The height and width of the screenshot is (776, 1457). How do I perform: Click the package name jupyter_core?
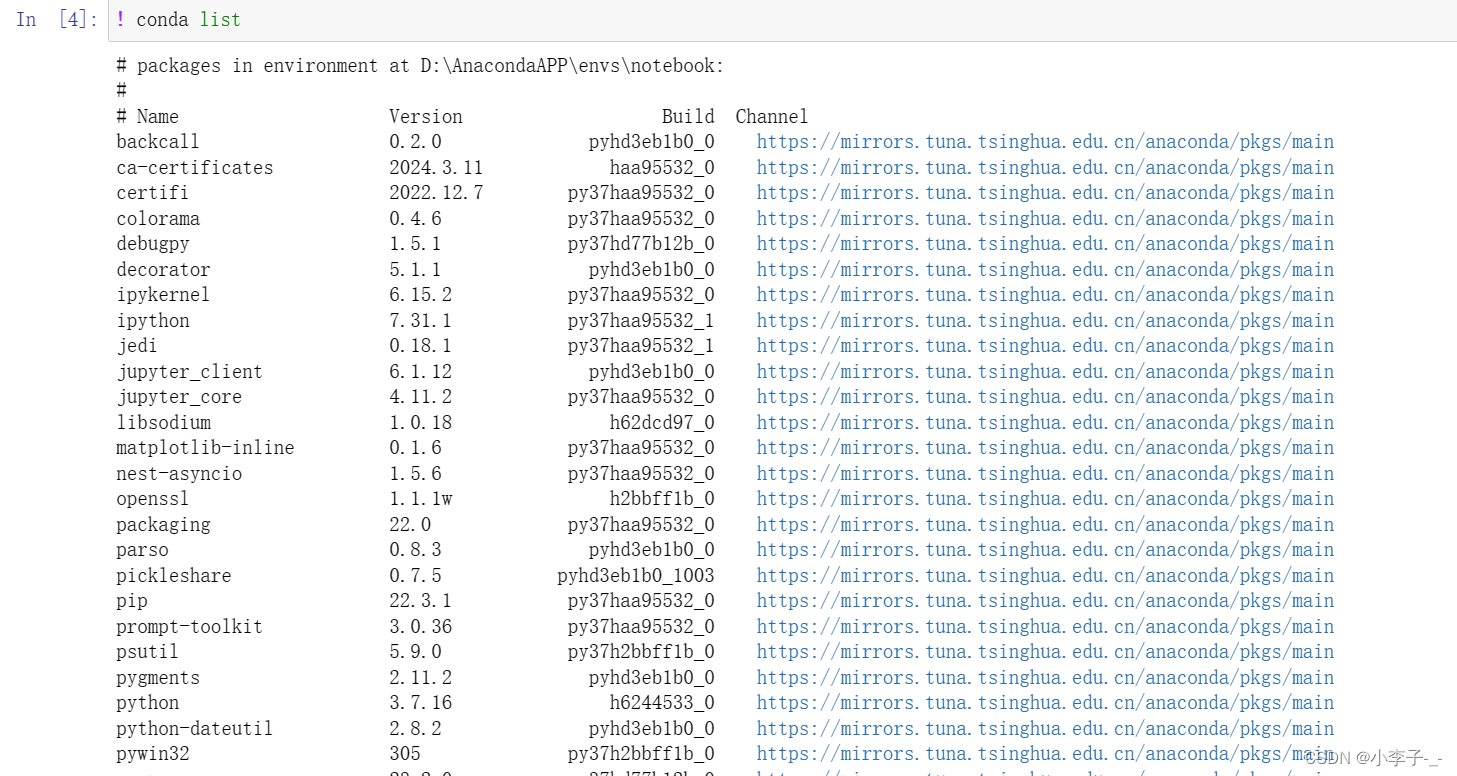[179, 397]
